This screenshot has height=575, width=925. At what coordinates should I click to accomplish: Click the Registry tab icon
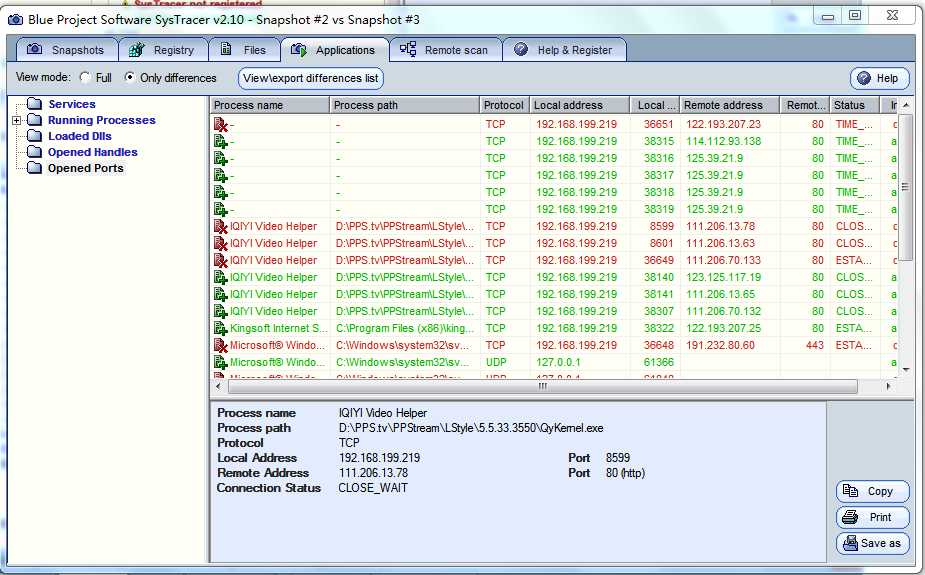click(x=137, y=50)
